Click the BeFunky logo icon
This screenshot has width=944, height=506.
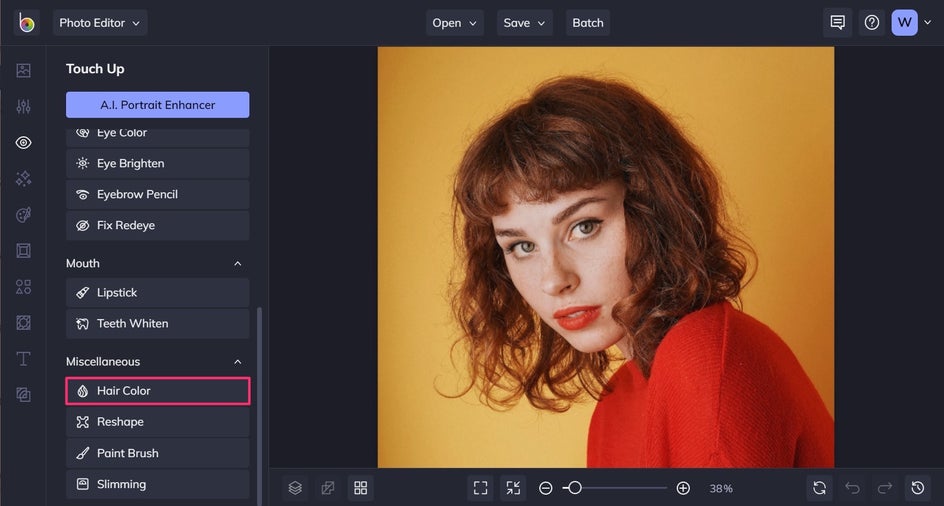26,23
